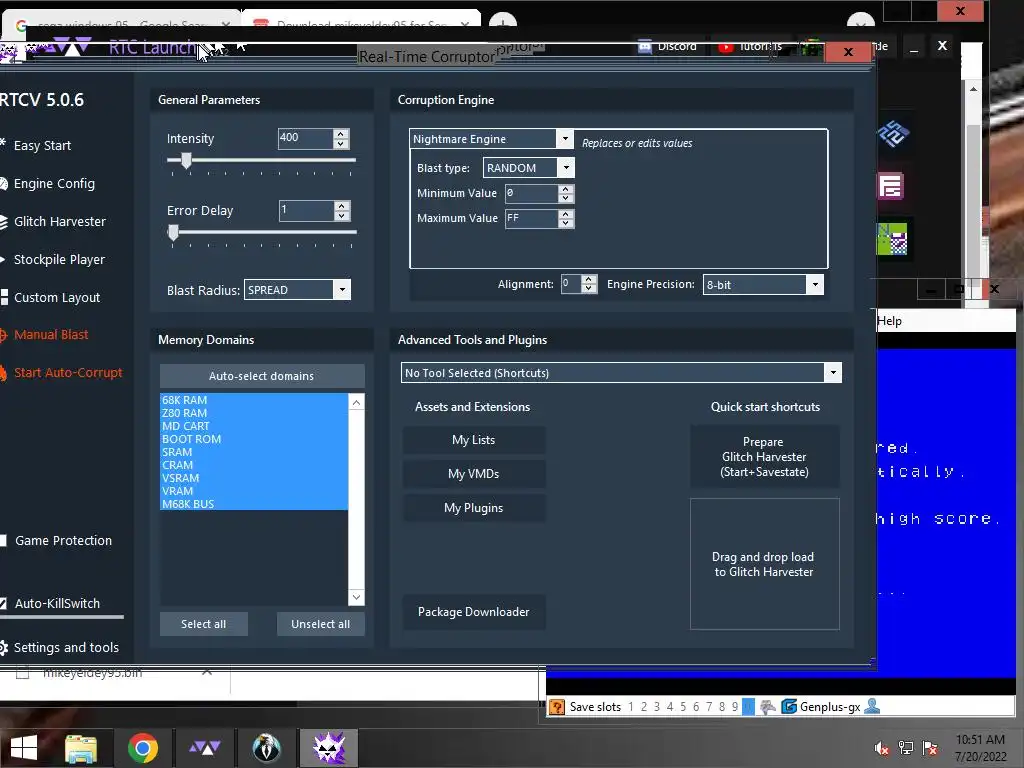The image size is (1024, 768).
Task: Open My Lists
Action: point(473,440)
